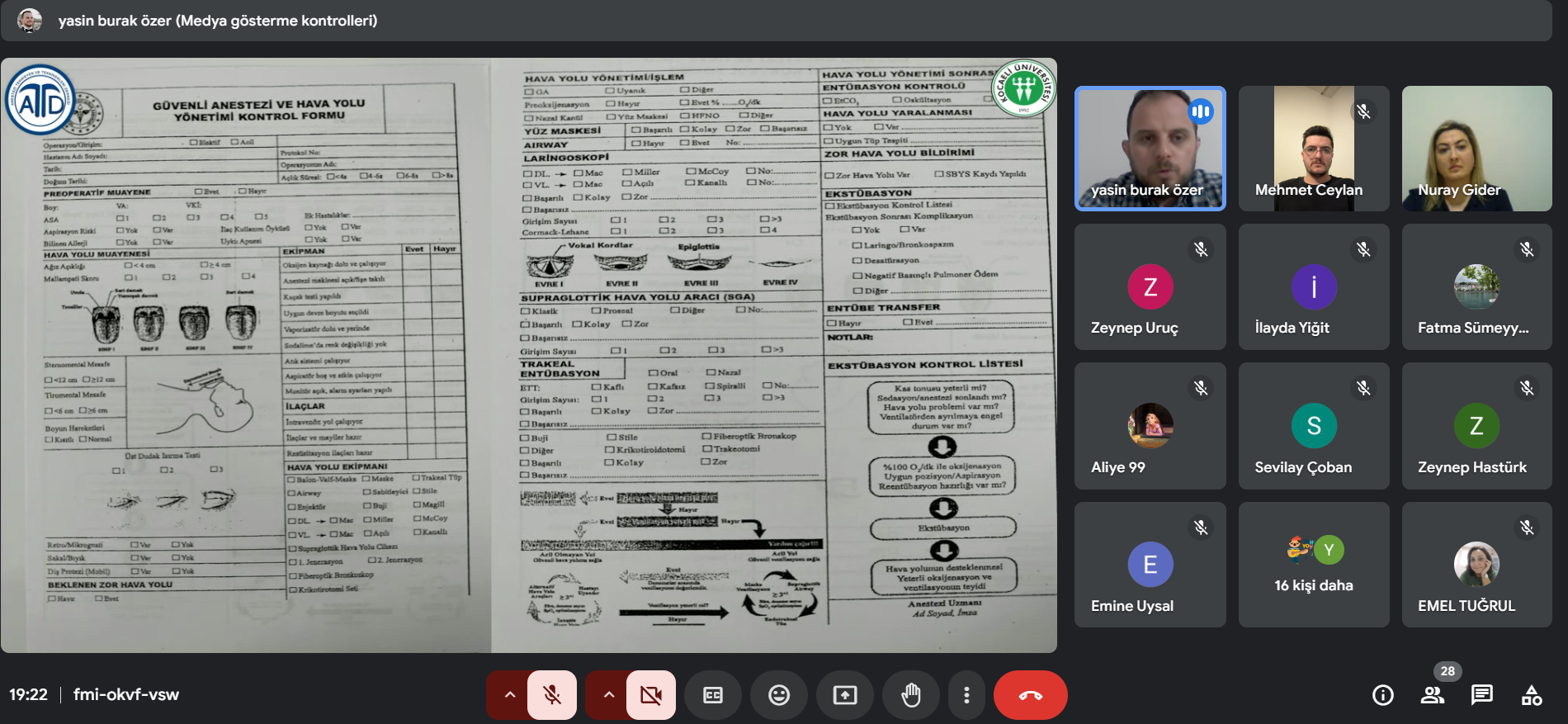The height and width of the screenshot is (724, 1568).
Task: Open the activities panel icon
Action: [x=1532, y=695]
